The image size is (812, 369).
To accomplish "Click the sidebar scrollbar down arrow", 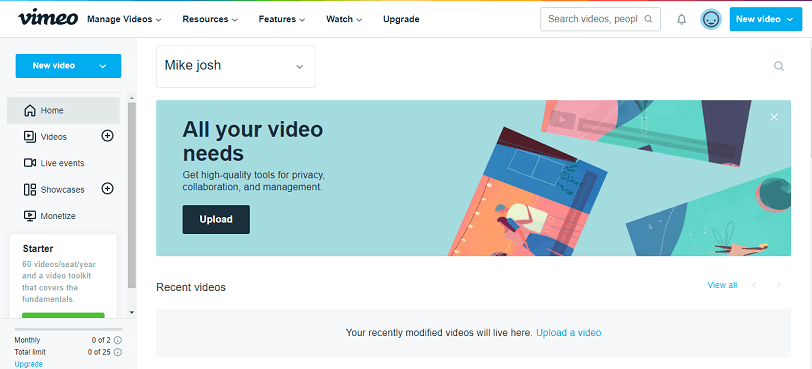I will click(x=132, y=312).
